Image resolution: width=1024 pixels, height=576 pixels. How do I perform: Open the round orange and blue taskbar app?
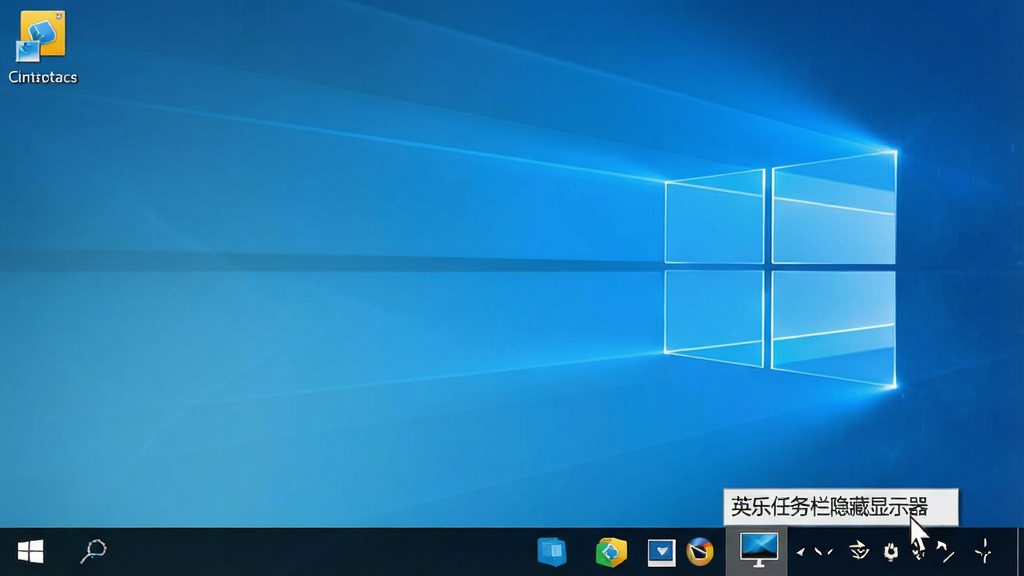[700, 552]
